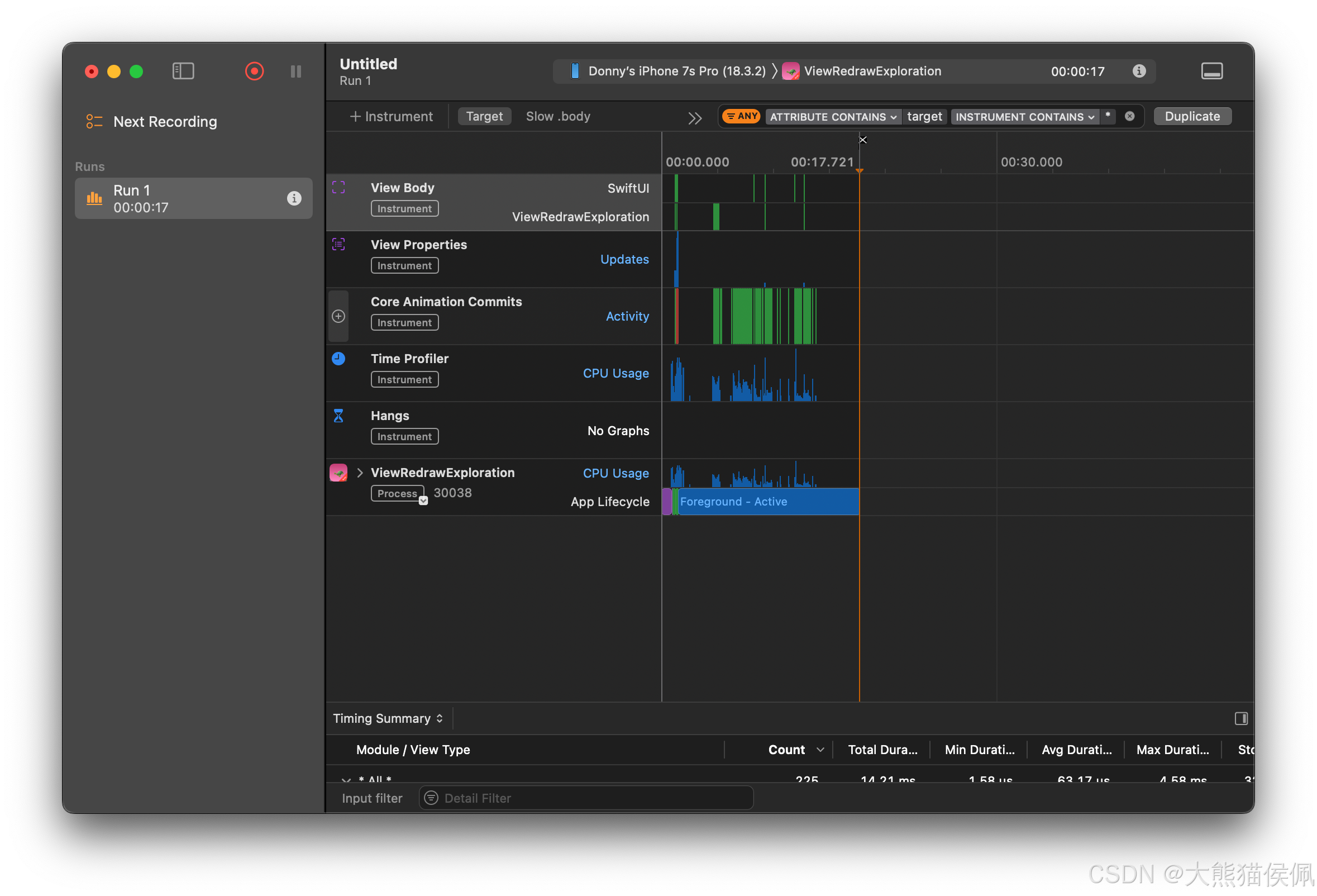Click the Detail Filter input field
This screenshot has height=896, width=1317.
click(x=585, y=798)
